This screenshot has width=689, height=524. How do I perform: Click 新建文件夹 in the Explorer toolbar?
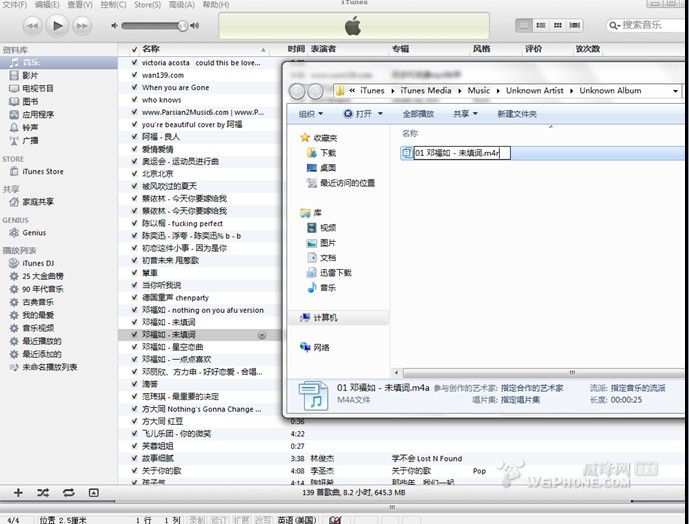click(x=517, y=114)
